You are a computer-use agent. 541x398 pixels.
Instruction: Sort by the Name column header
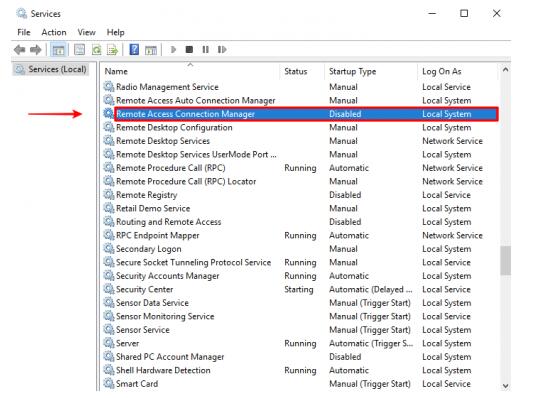pyautogui.click(x=190, y=71)
